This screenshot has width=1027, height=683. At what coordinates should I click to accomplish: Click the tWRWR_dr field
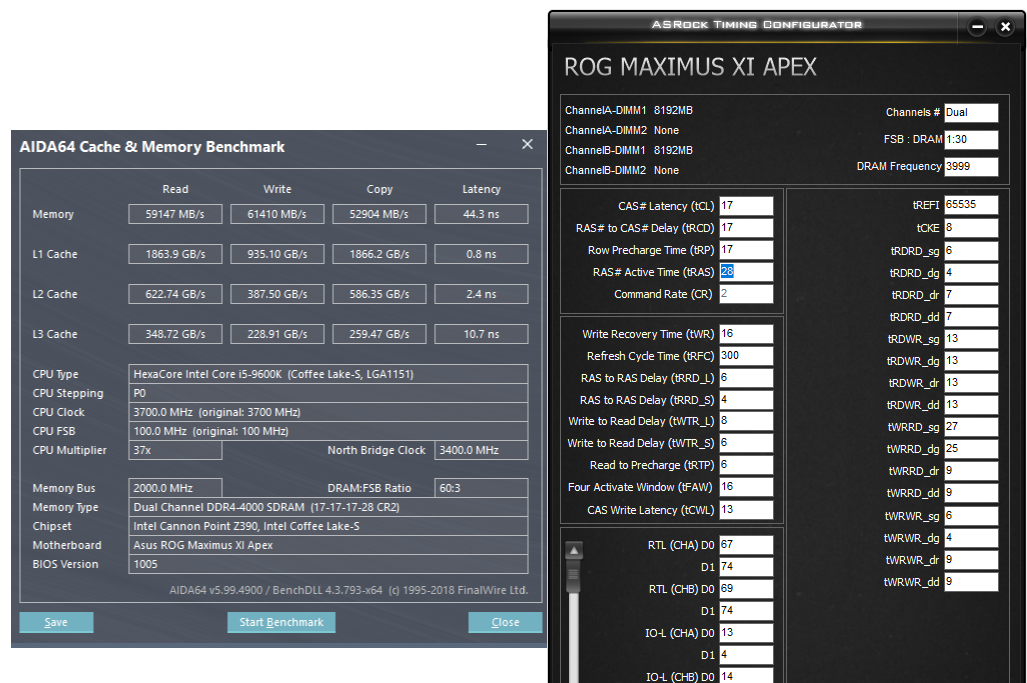pyautogui.click(x=971, y=560)
